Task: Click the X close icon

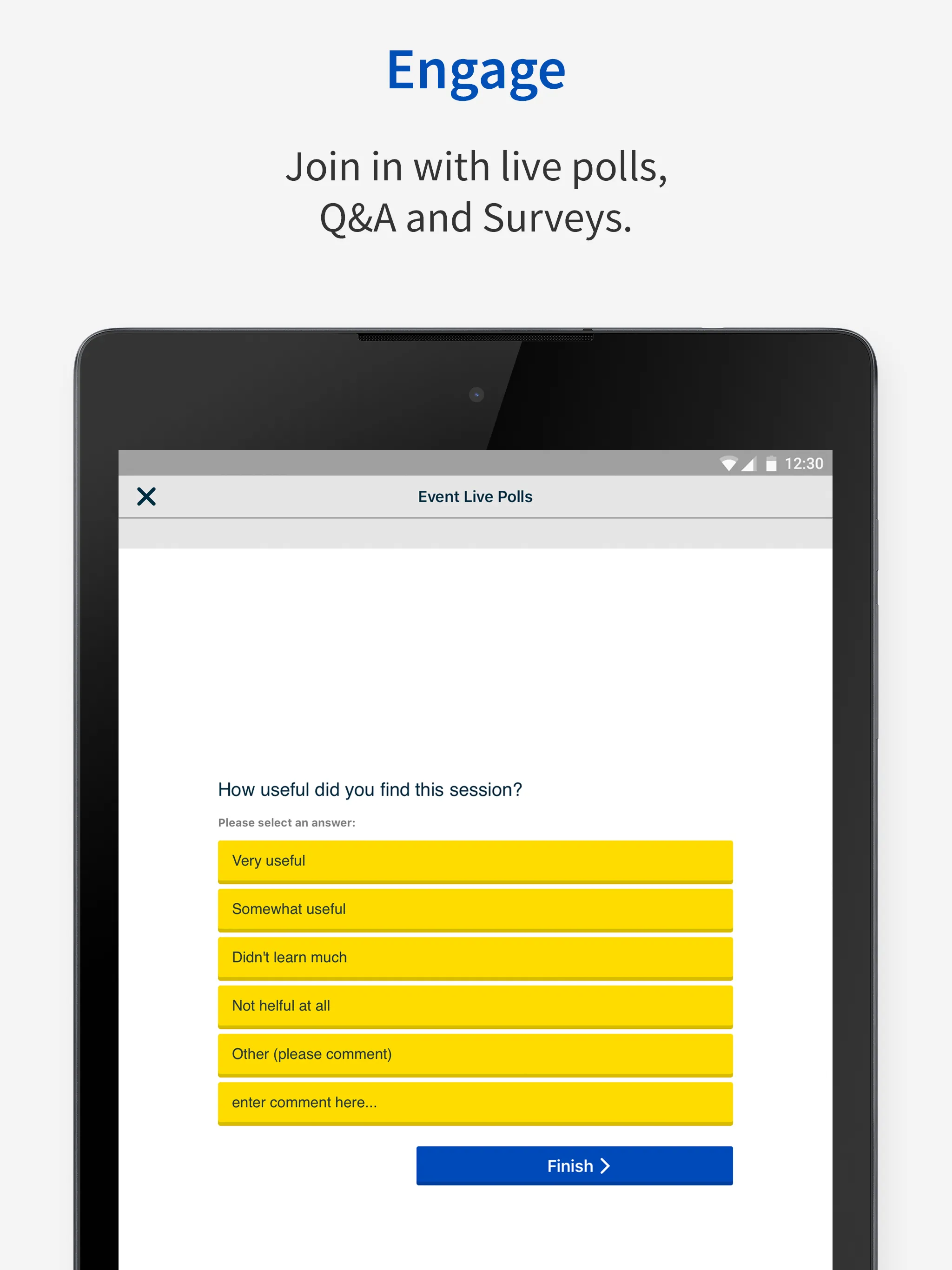Action: point(146,495)
